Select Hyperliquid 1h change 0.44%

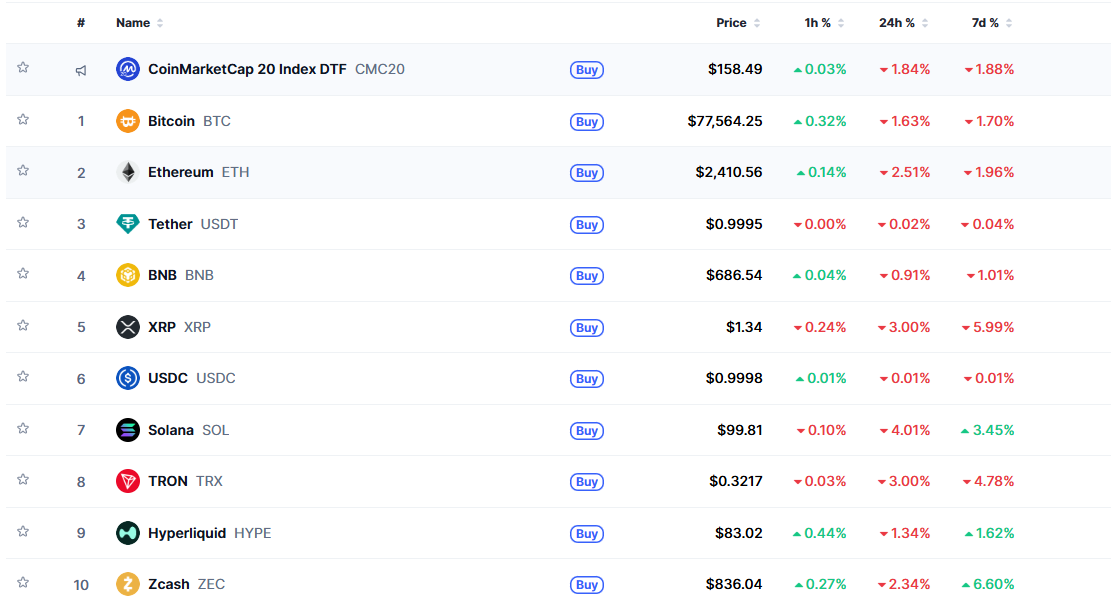(x=819, y=533)
